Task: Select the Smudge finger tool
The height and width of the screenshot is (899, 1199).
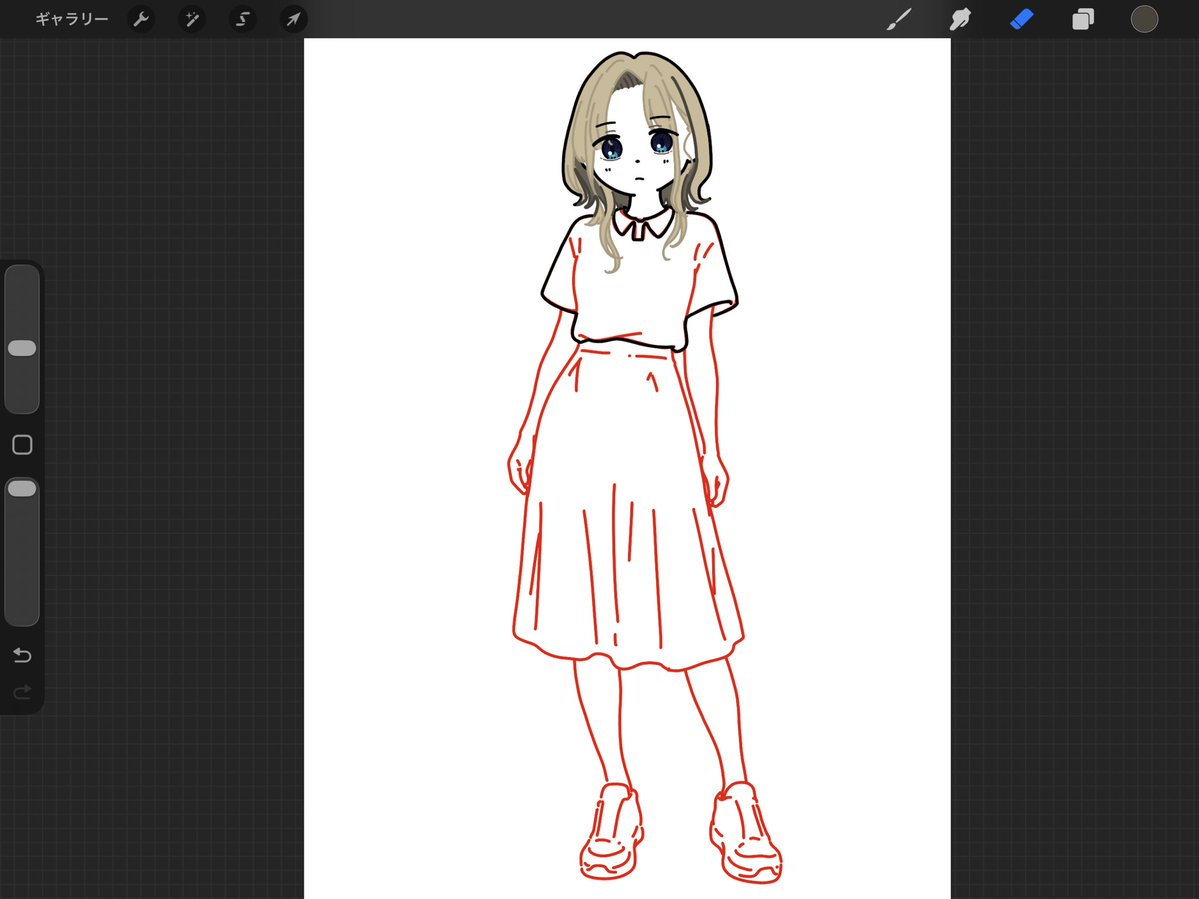Action: tap(960, 19)
